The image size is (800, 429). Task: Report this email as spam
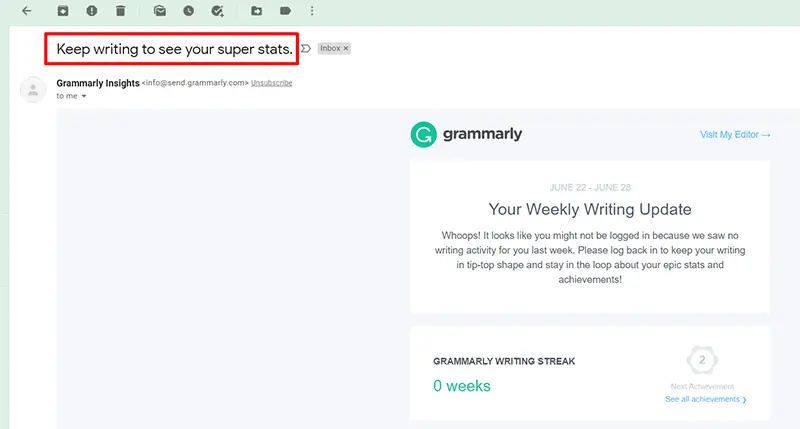tap(92, 11)
